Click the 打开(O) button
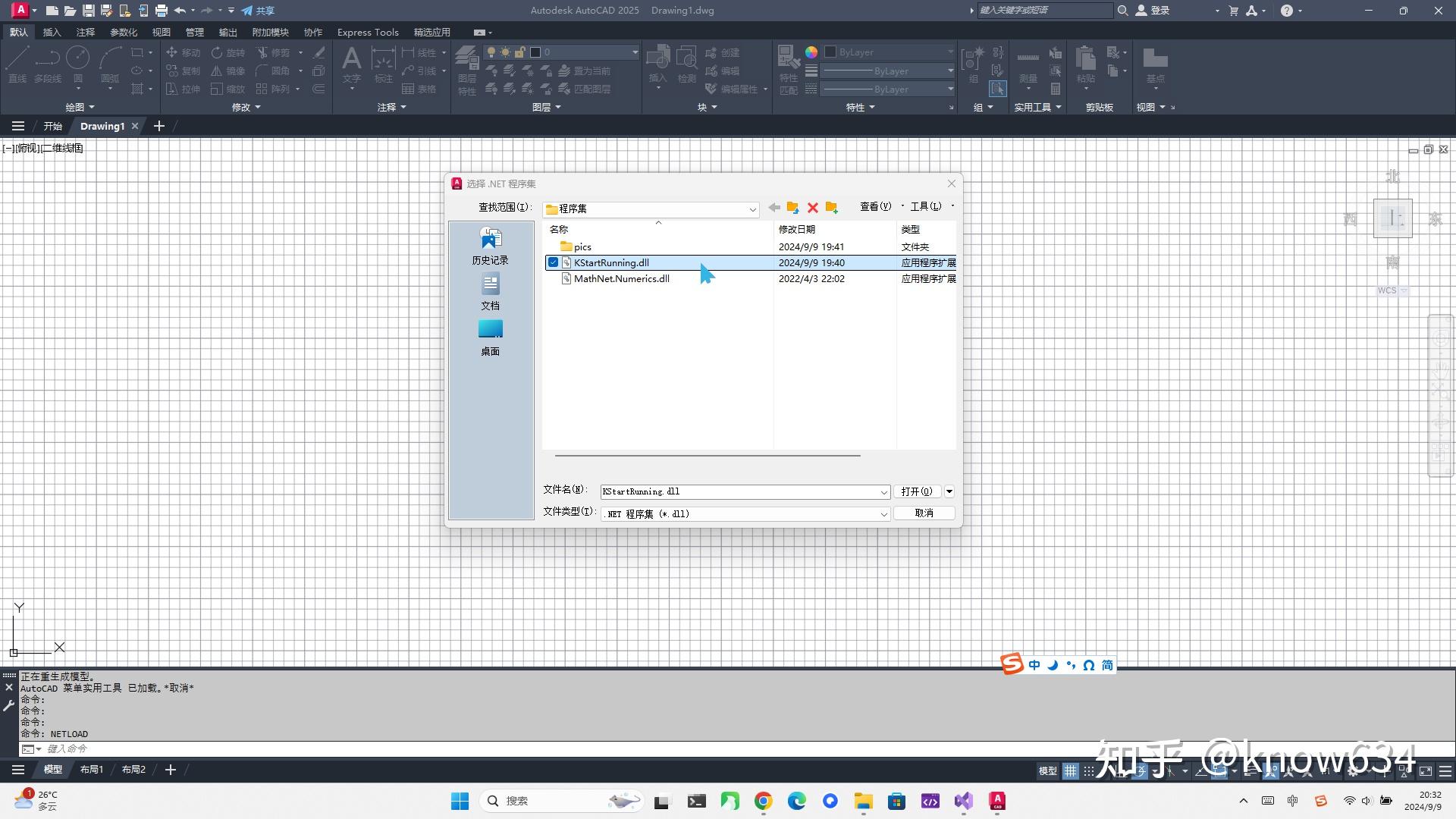This screenshot has height=819, width=1456. pyautogui.click(x=917, y=491)
